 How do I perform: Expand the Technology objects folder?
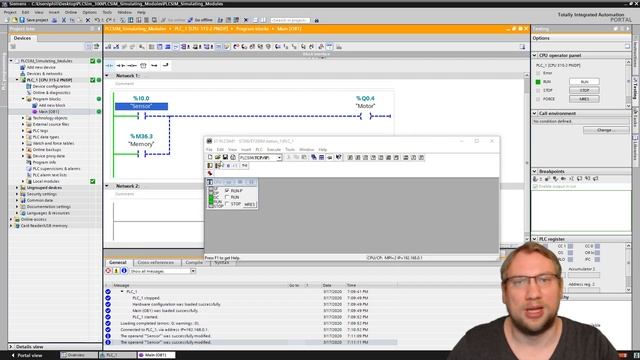[x=23, y=118]
